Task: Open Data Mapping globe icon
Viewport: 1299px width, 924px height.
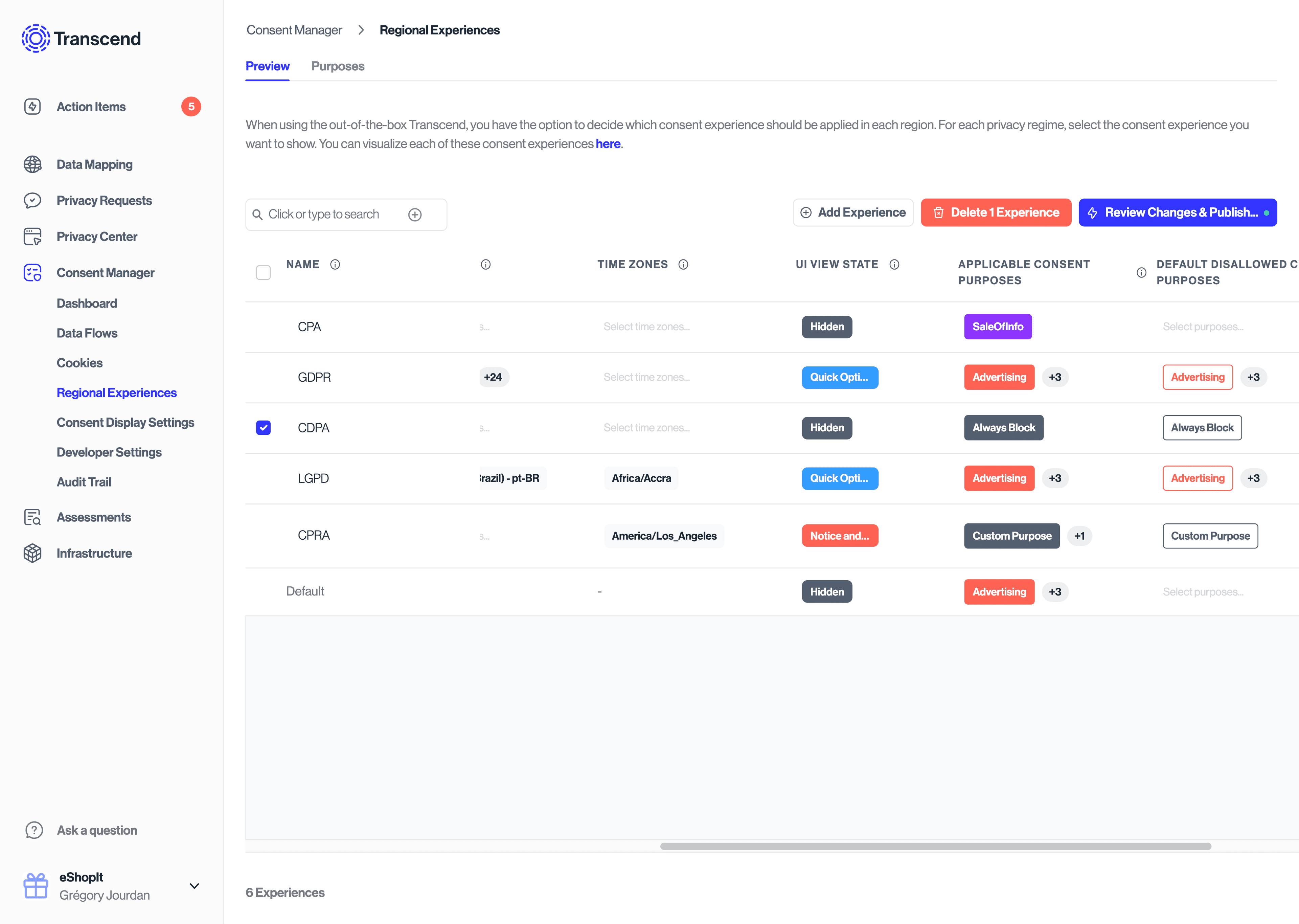Action: click(x=32, y=164)
